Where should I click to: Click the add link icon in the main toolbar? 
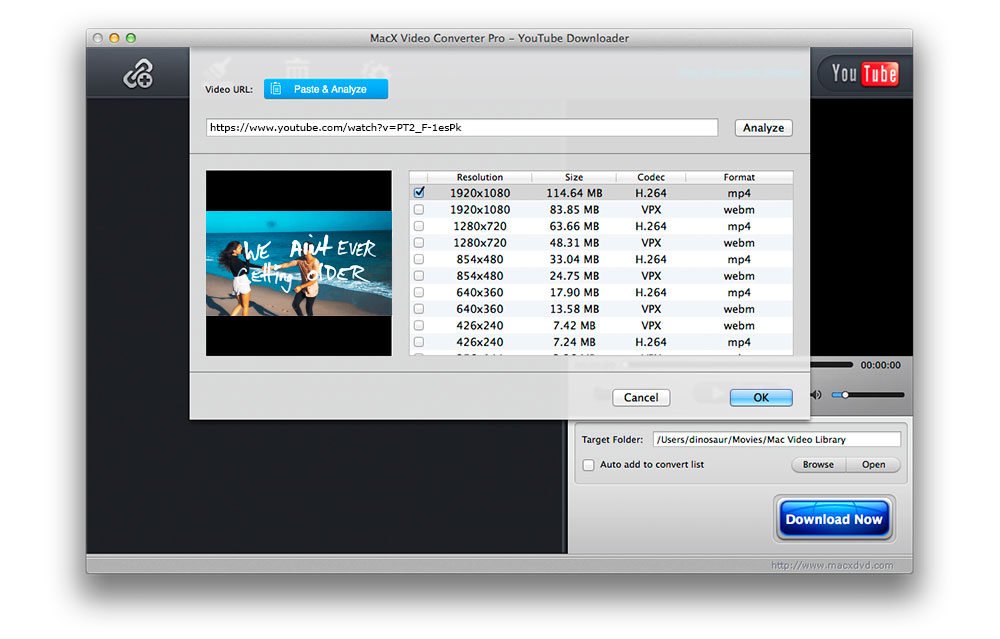point(138,74)
